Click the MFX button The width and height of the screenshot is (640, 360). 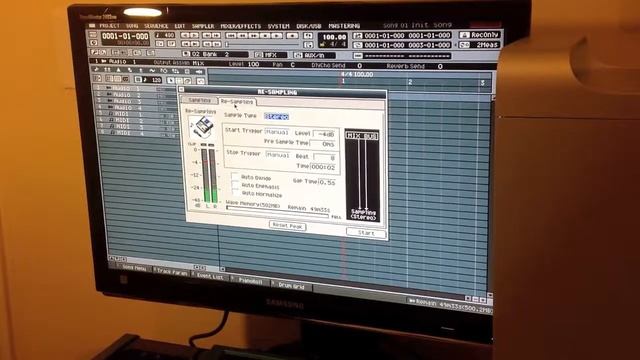click(x=271, y=55)
